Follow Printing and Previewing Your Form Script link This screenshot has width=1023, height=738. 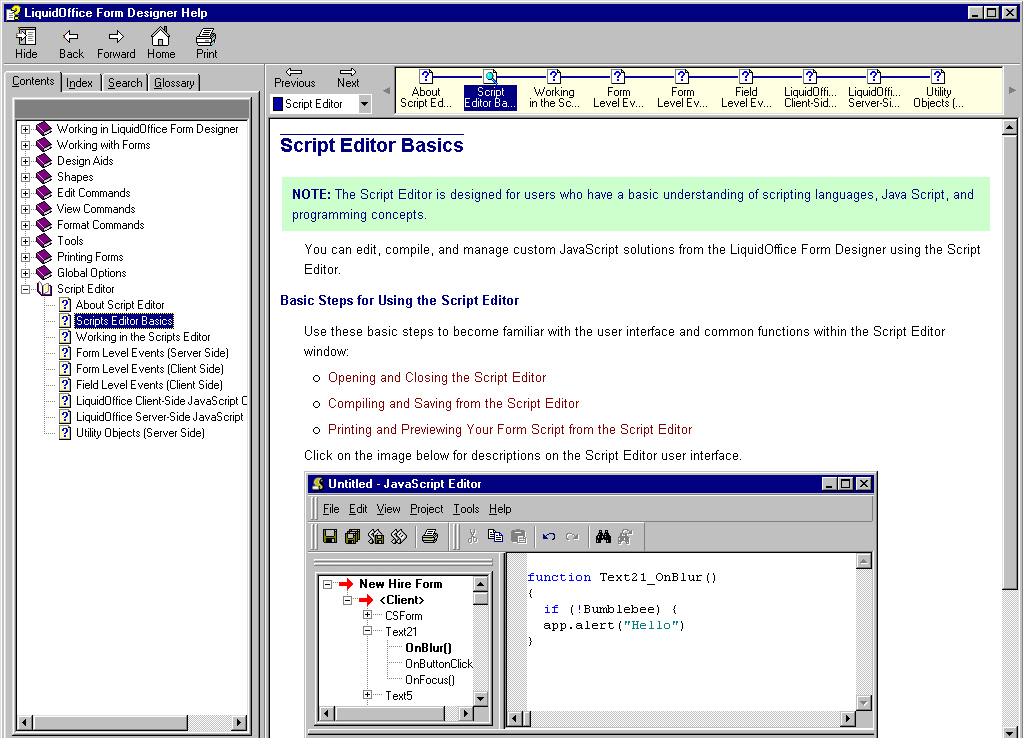tap(510, 429)
